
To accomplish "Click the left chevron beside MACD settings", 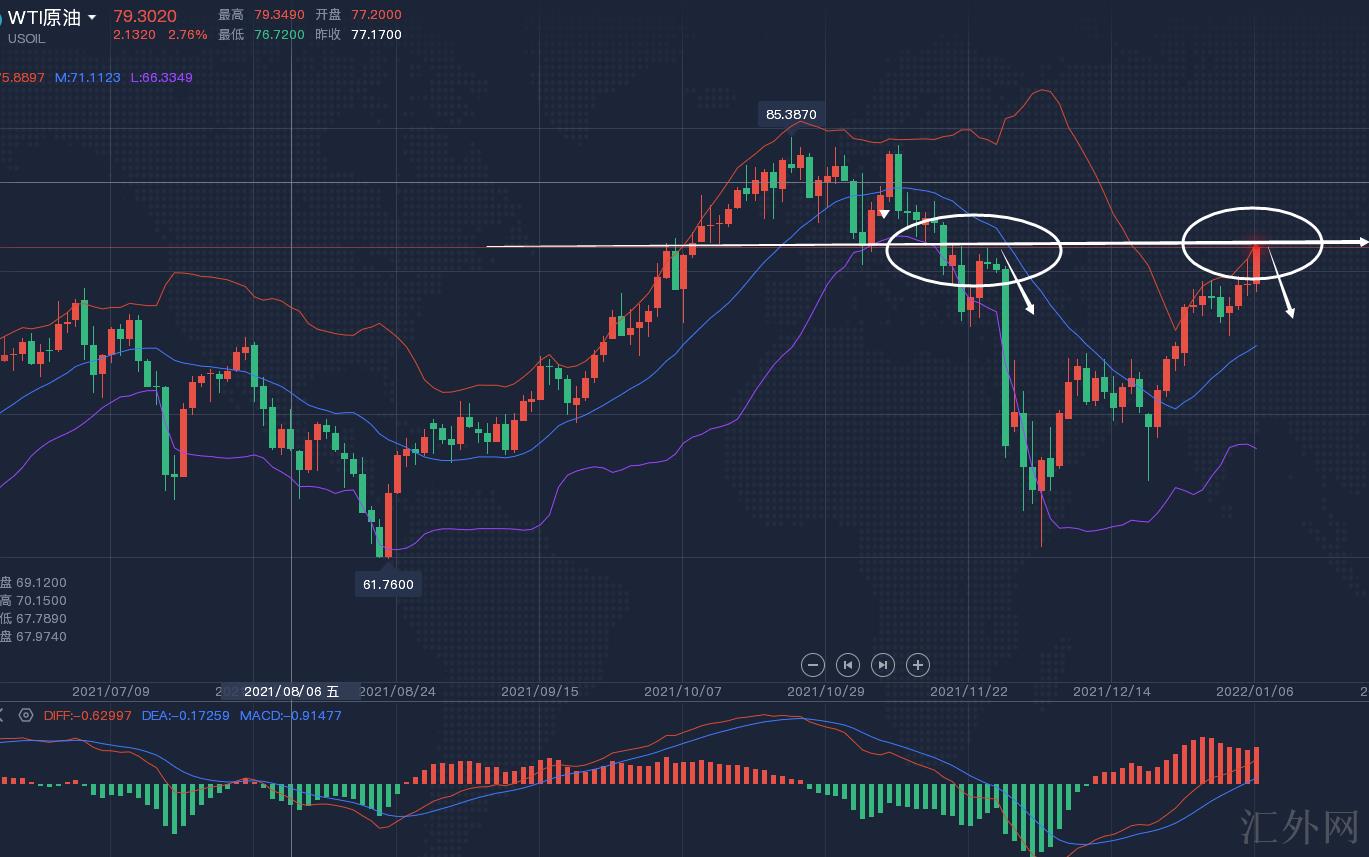I will click(x=3, y=715).
